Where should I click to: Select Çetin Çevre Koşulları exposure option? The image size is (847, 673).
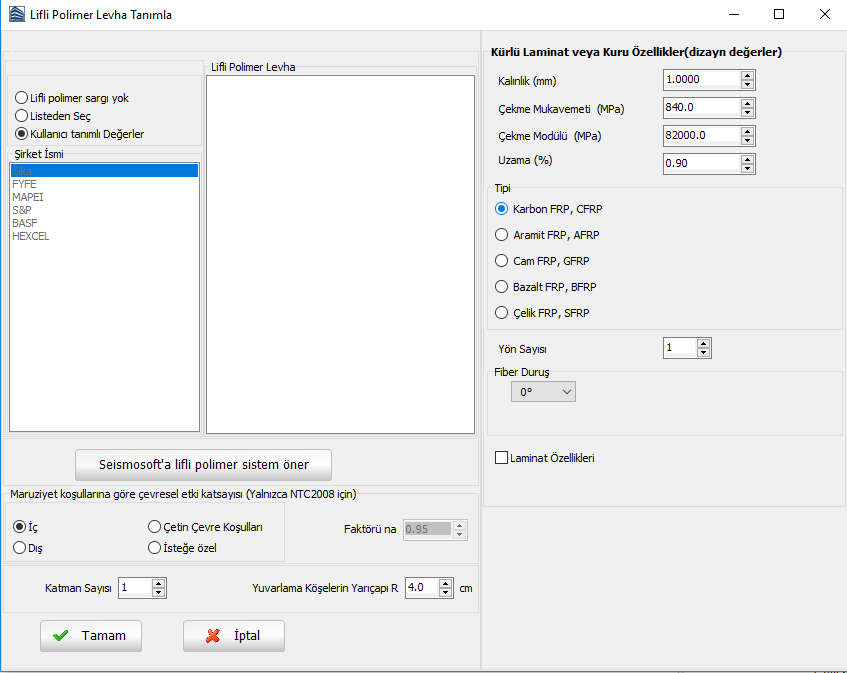pos(154,527)
